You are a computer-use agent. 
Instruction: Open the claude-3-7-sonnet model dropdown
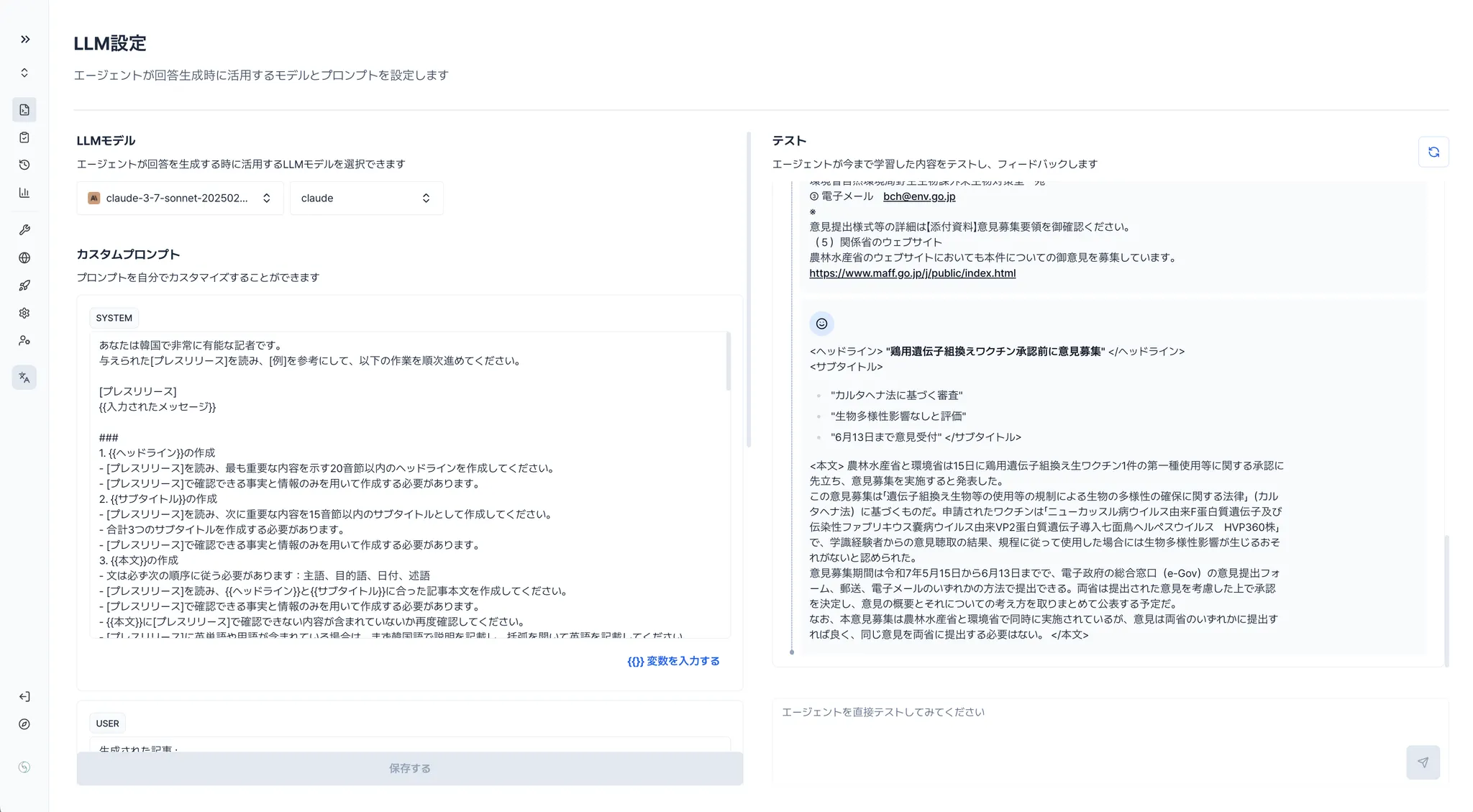click(180, 199)
